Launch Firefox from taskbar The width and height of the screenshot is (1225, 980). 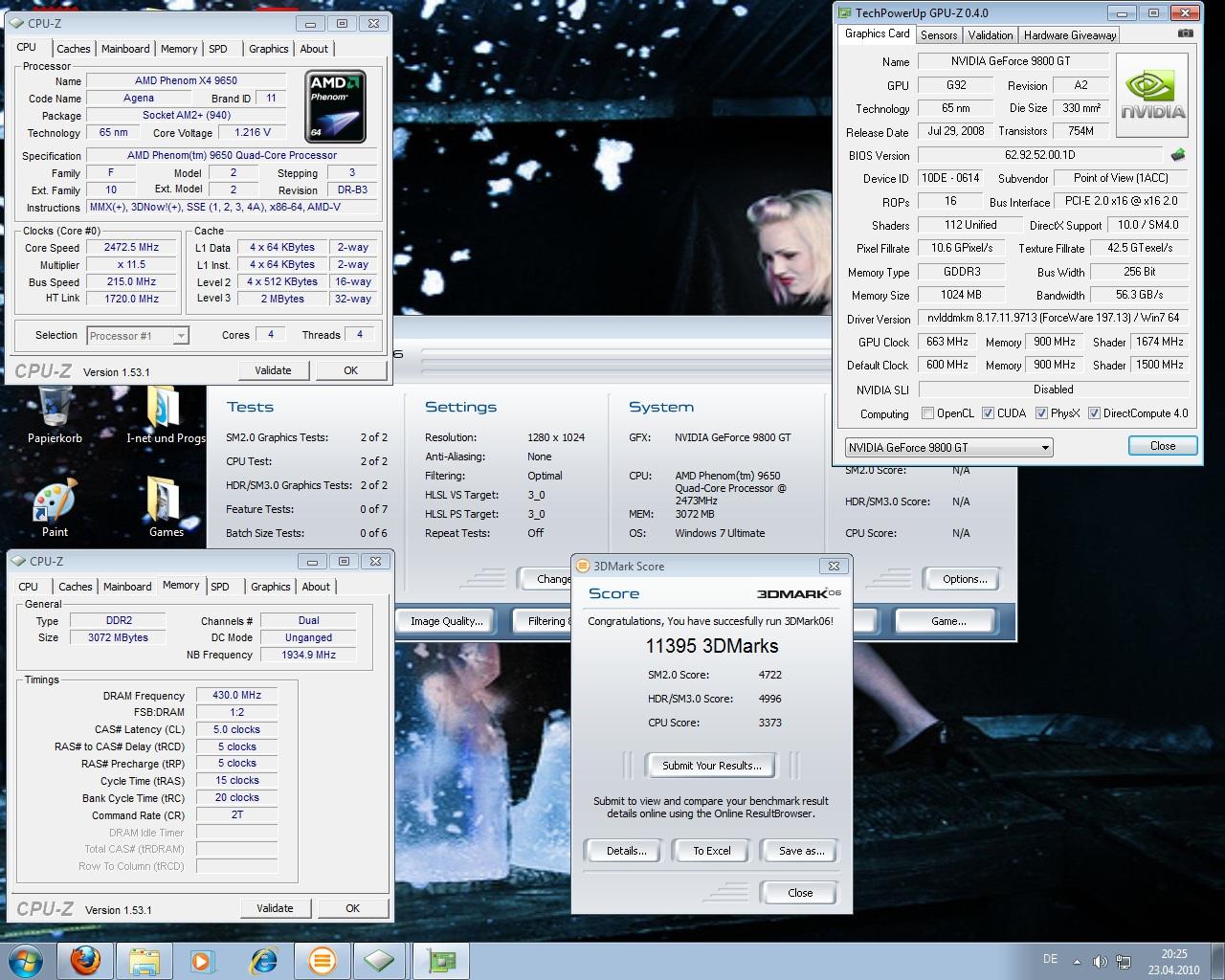[86, 960]
